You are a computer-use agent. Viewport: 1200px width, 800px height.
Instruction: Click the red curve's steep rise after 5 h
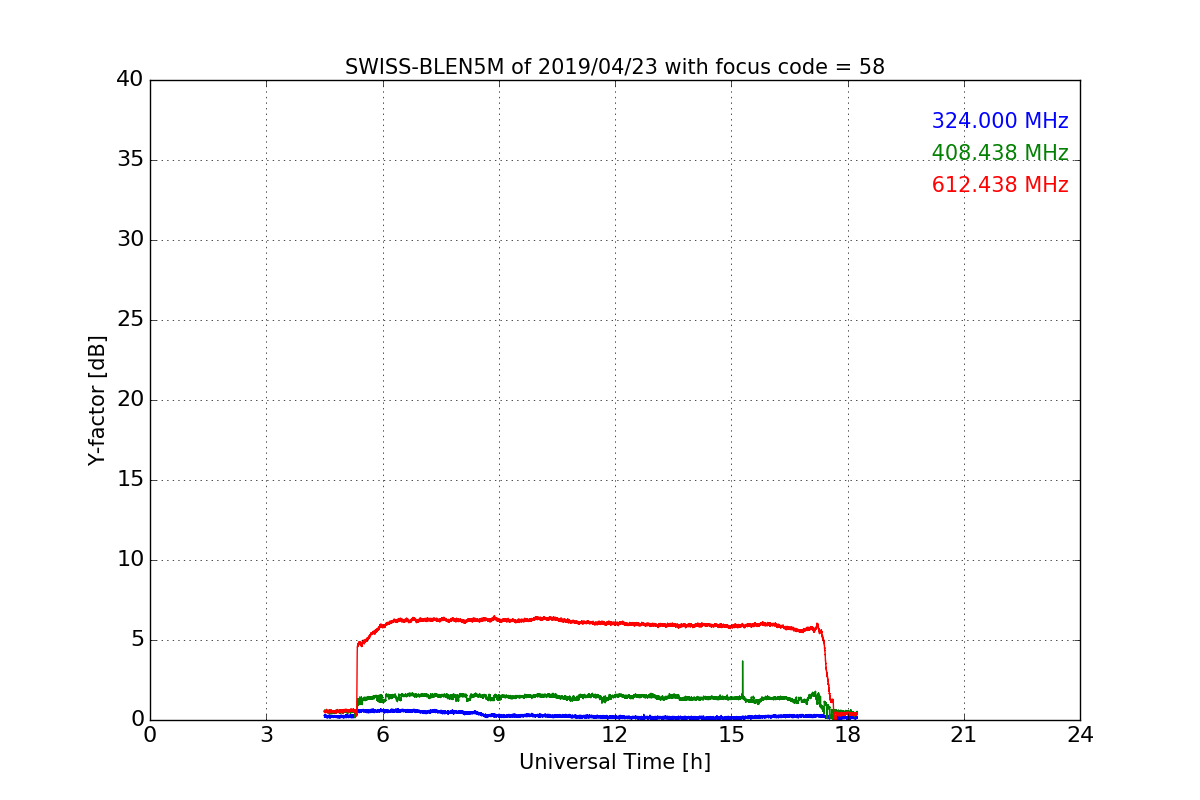(357, 678)
